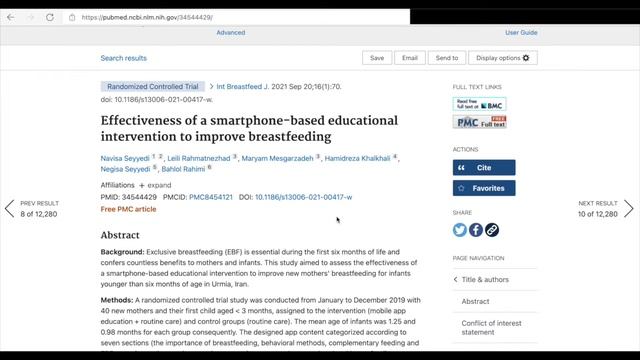Click the browser back arrow

(x=11, y=17)
